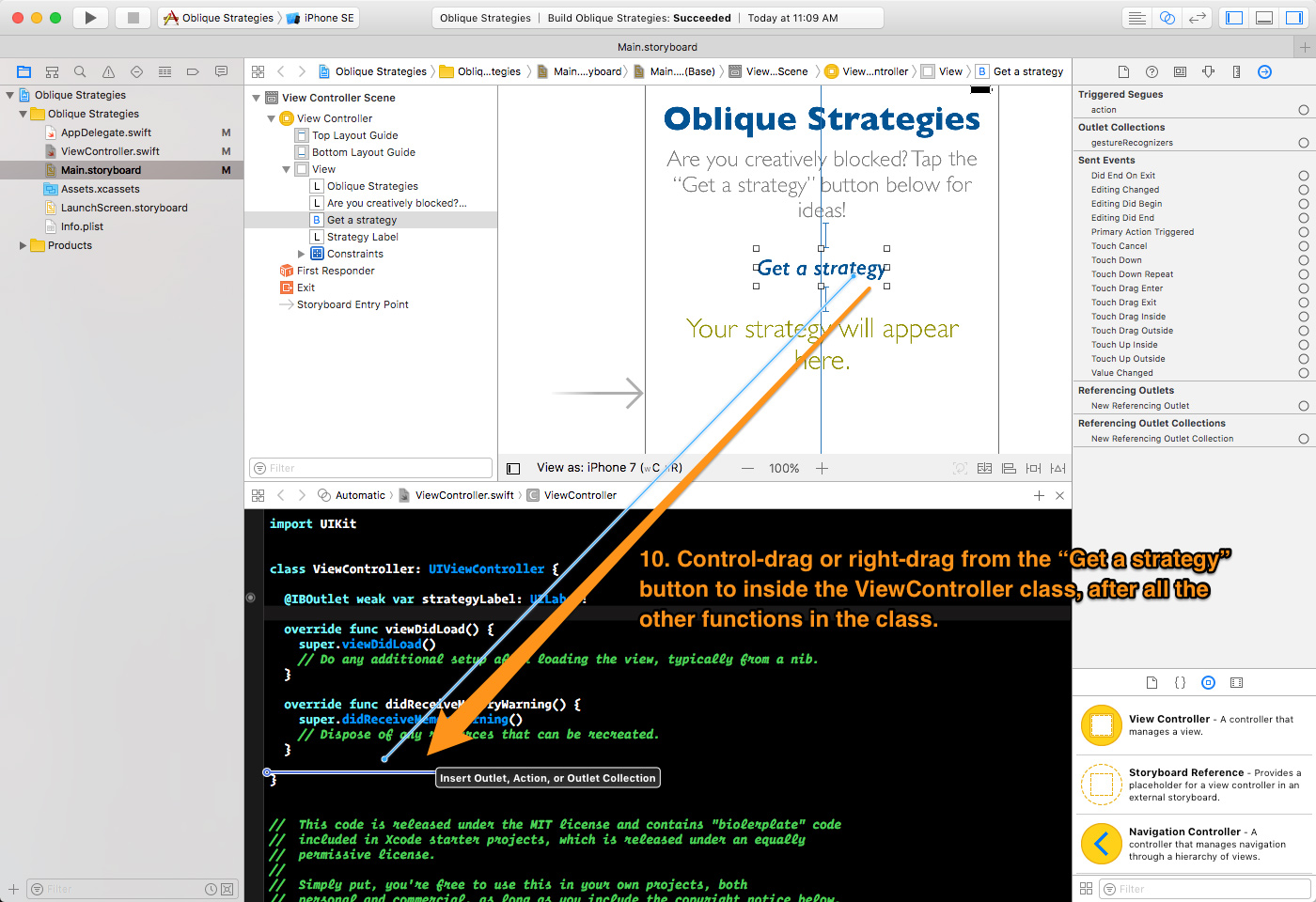Show the identity inspector
The height and width of the screenshot is (902, 1316).
click(x=1180, y=71)
